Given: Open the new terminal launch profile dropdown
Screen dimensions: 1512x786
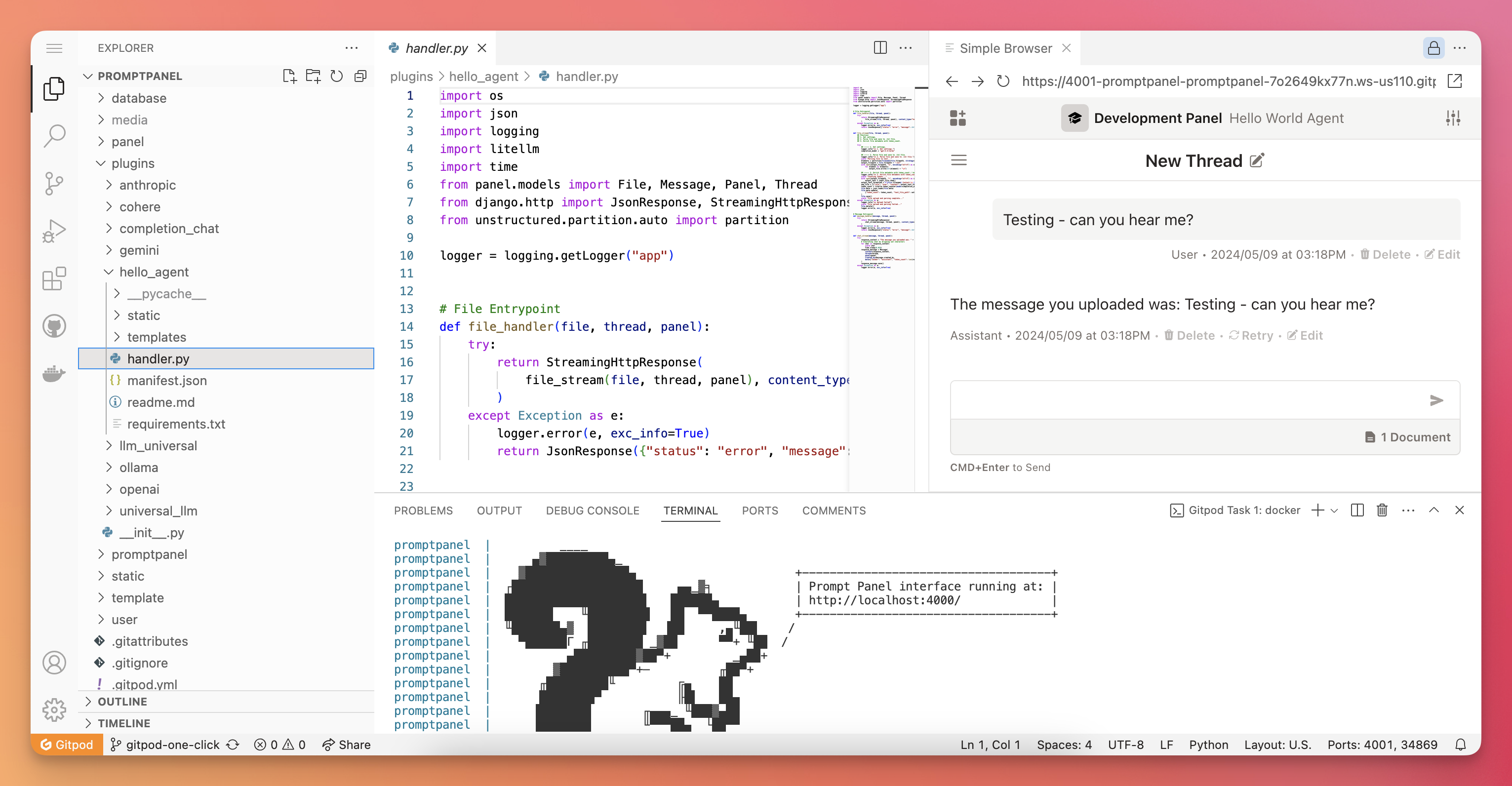Looking at the screenshot, I should pyautogui.click(x=1334, y=511).
